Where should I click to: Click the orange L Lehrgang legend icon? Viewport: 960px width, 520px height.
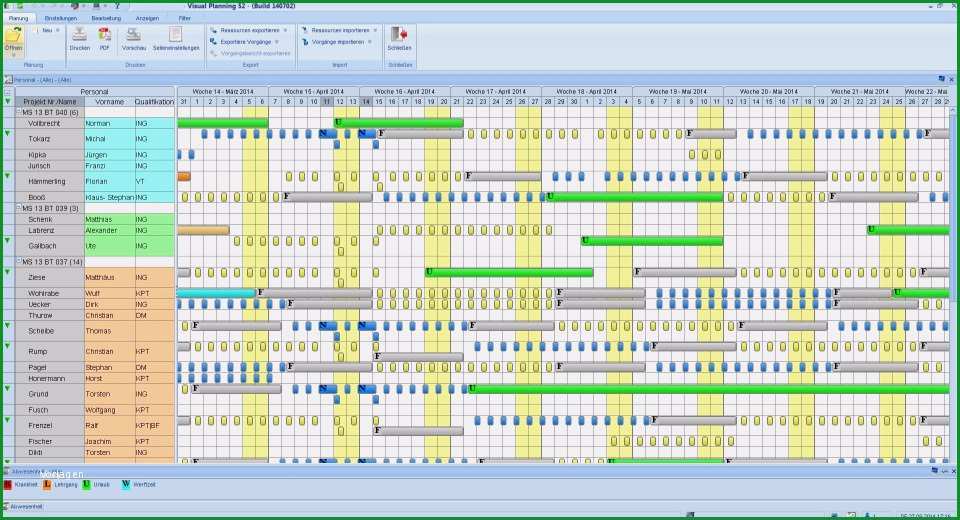coord(47,484)
